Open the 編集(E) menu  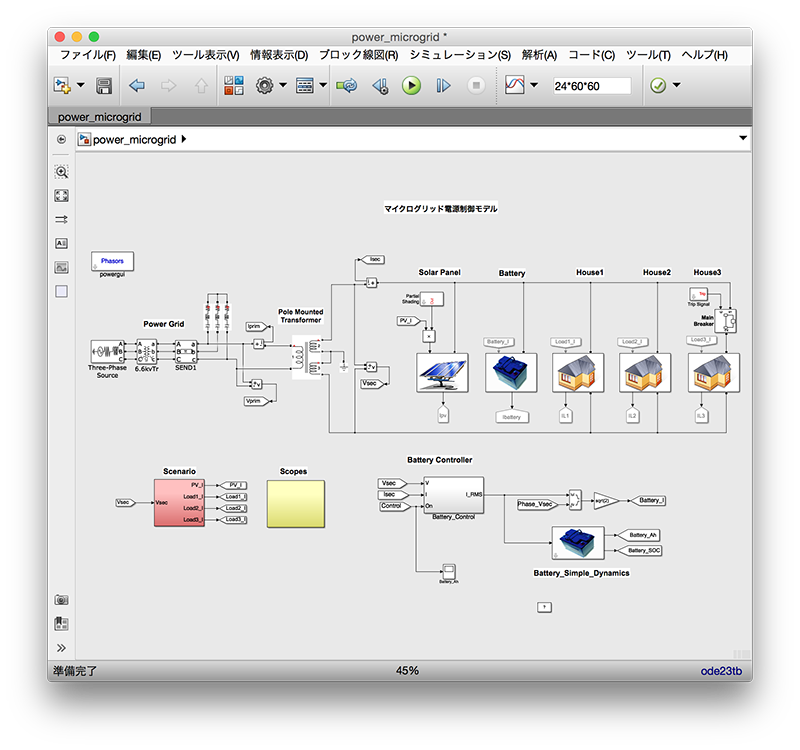[x=143, y=55]
